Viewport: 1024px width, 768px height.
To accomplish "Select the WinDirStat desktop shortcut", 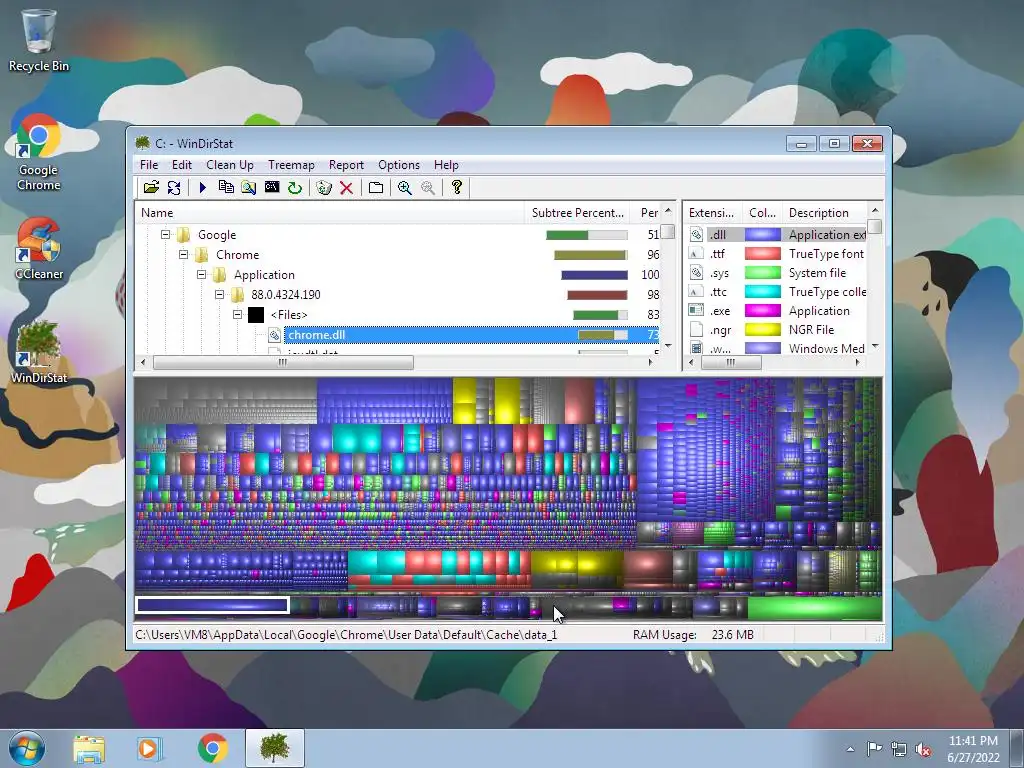I will point(39,352).
